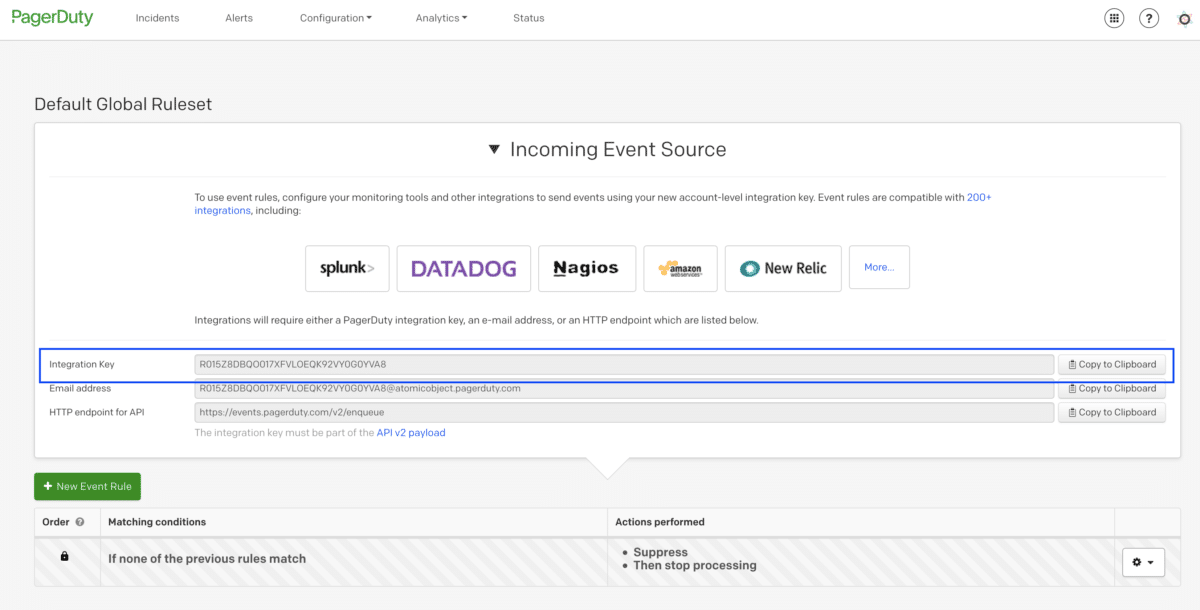The image size is (1200, 610).
Task: Copy the Integration Key to clipboard
Action: click(1112, 364)
